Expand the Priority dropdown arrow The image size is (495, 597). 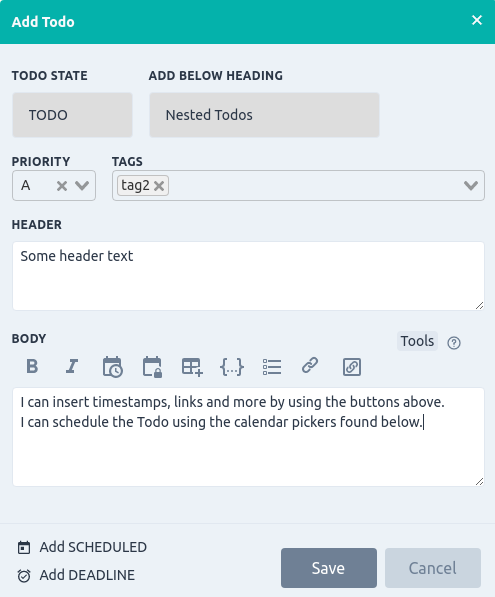point(82,185)
